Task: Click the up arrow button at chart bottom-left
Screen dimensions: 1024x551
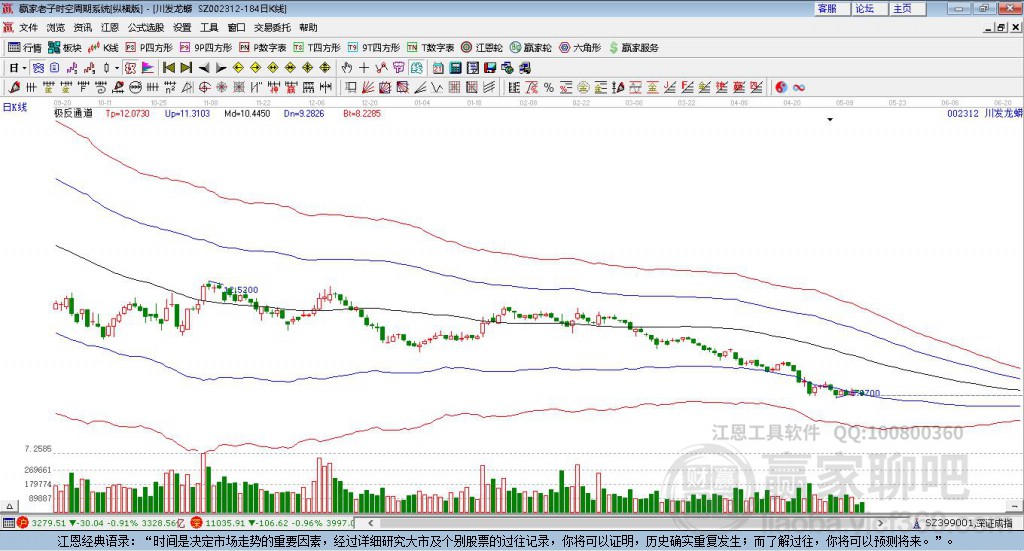Action: pyautogui.click(x=9, y=506)
